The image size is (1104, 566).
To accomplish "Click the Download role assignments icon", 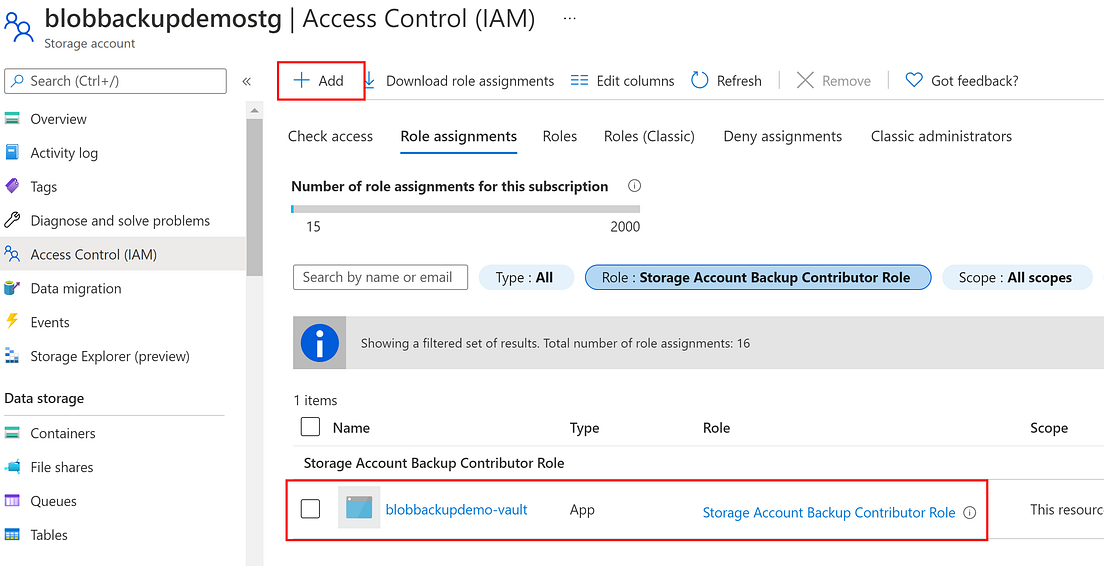I will pos(370,80).
